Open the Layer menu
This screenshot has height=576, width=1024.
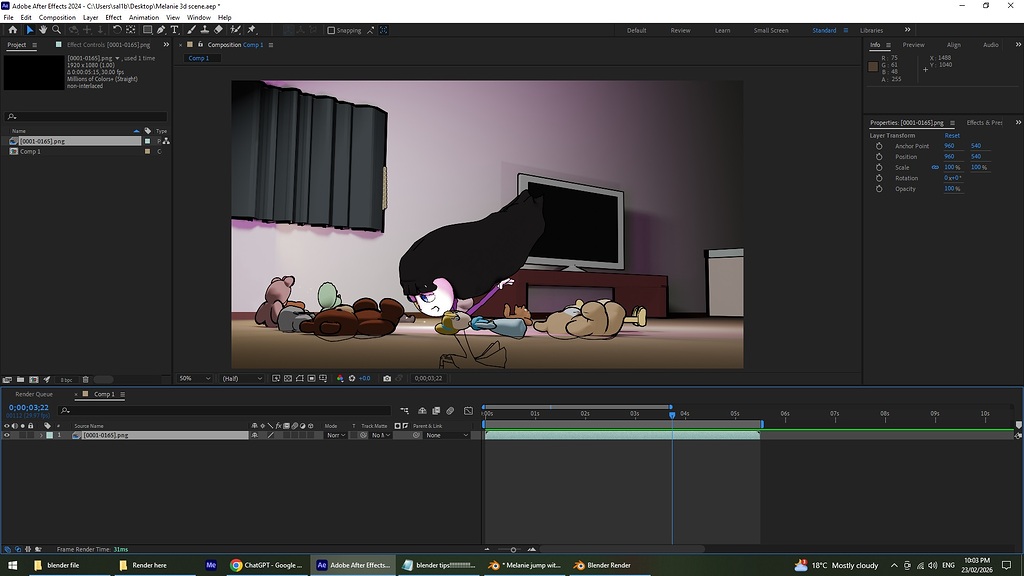pos(90,18)
